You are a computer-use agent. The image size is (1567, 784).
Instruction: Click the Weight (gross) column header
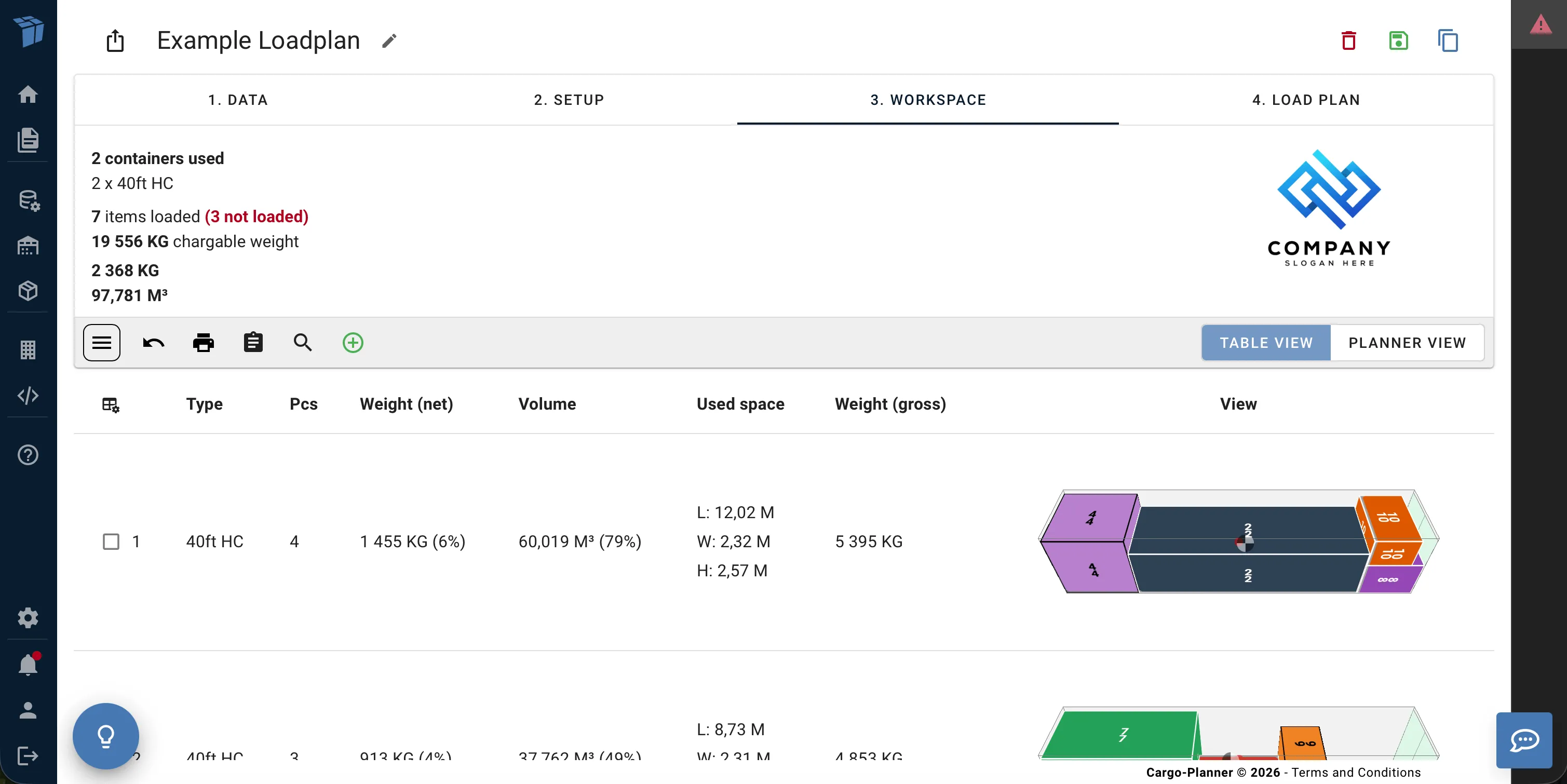tap(890, 404)
